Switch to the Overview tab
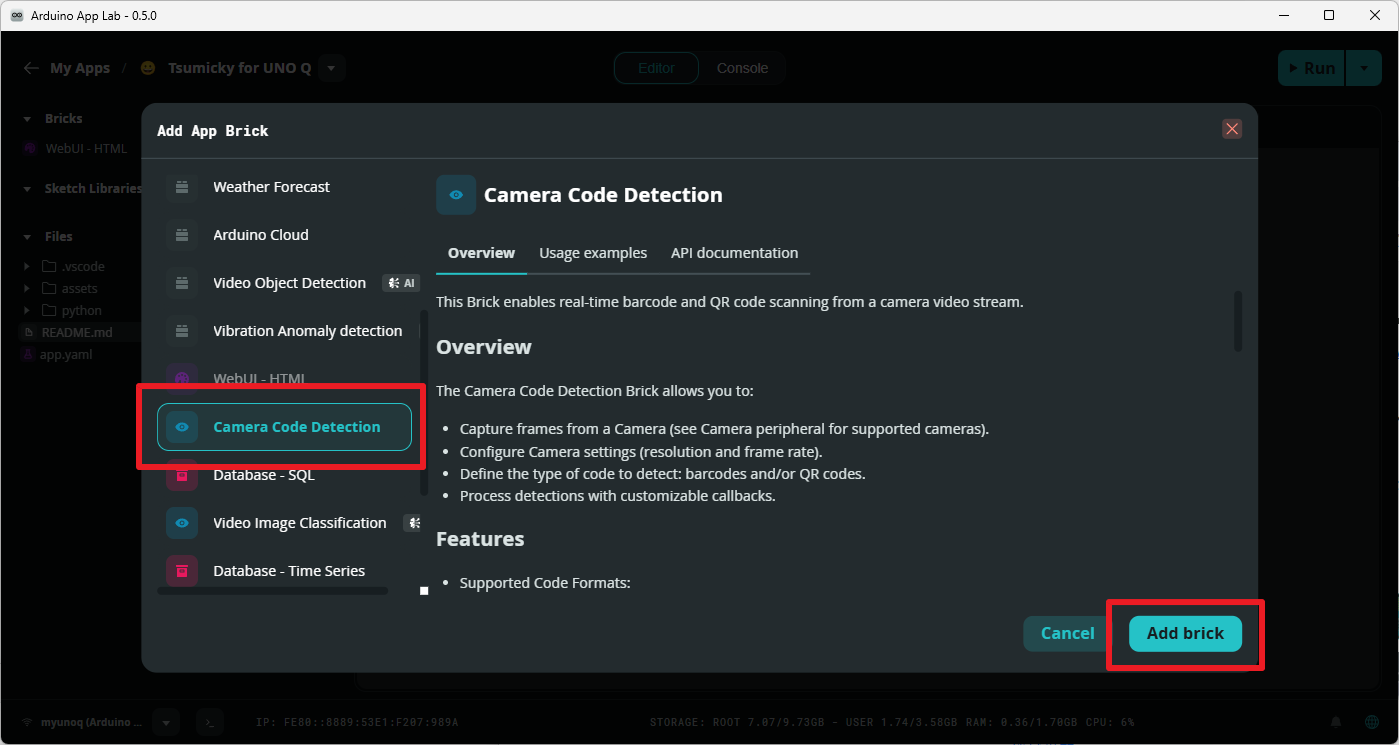Viewport: 1399px width, 745px height. [x=481, y=253]
